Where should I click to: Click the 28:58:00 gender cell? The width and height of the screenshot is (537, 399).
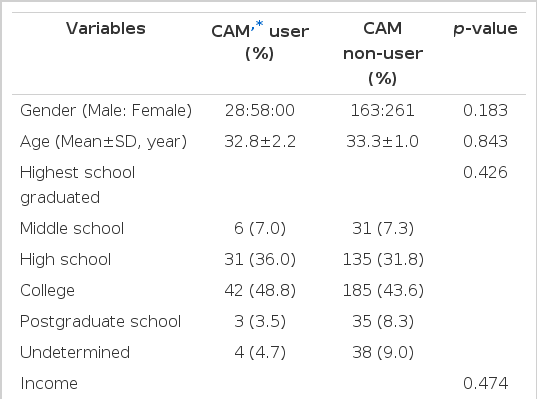pyautogui.click(x=260, y=111)
